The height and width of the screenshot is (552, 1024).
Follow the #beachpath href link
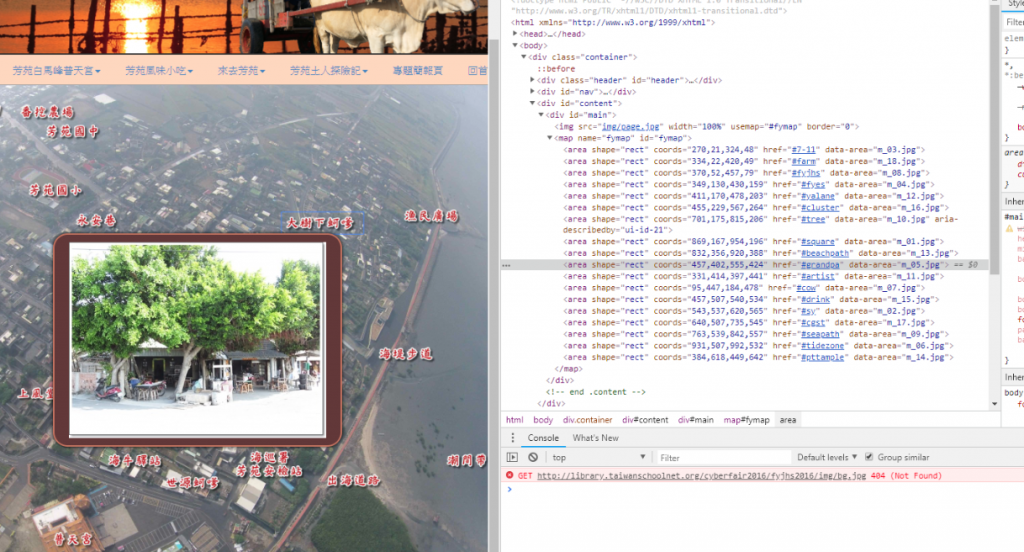point(825,253)
